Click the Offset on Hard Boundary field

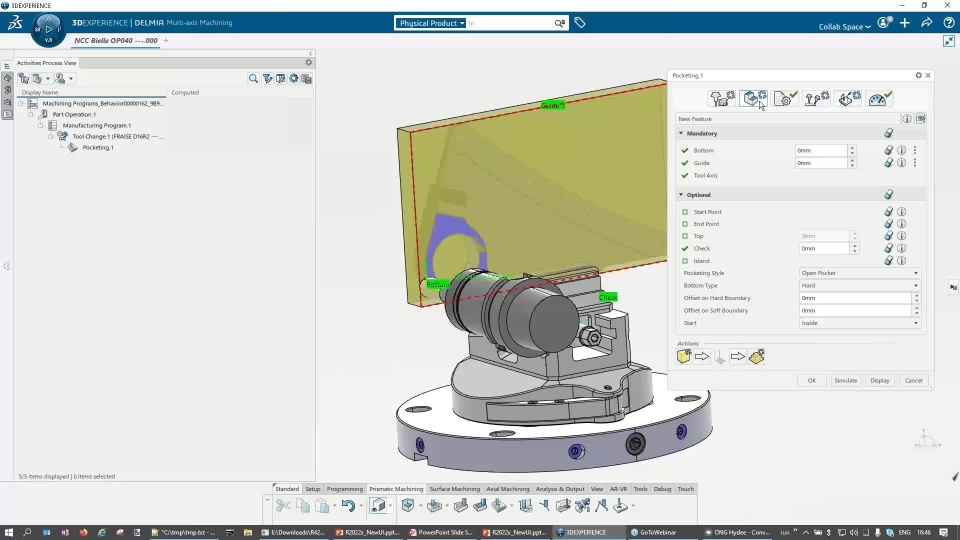click(856, 298)
